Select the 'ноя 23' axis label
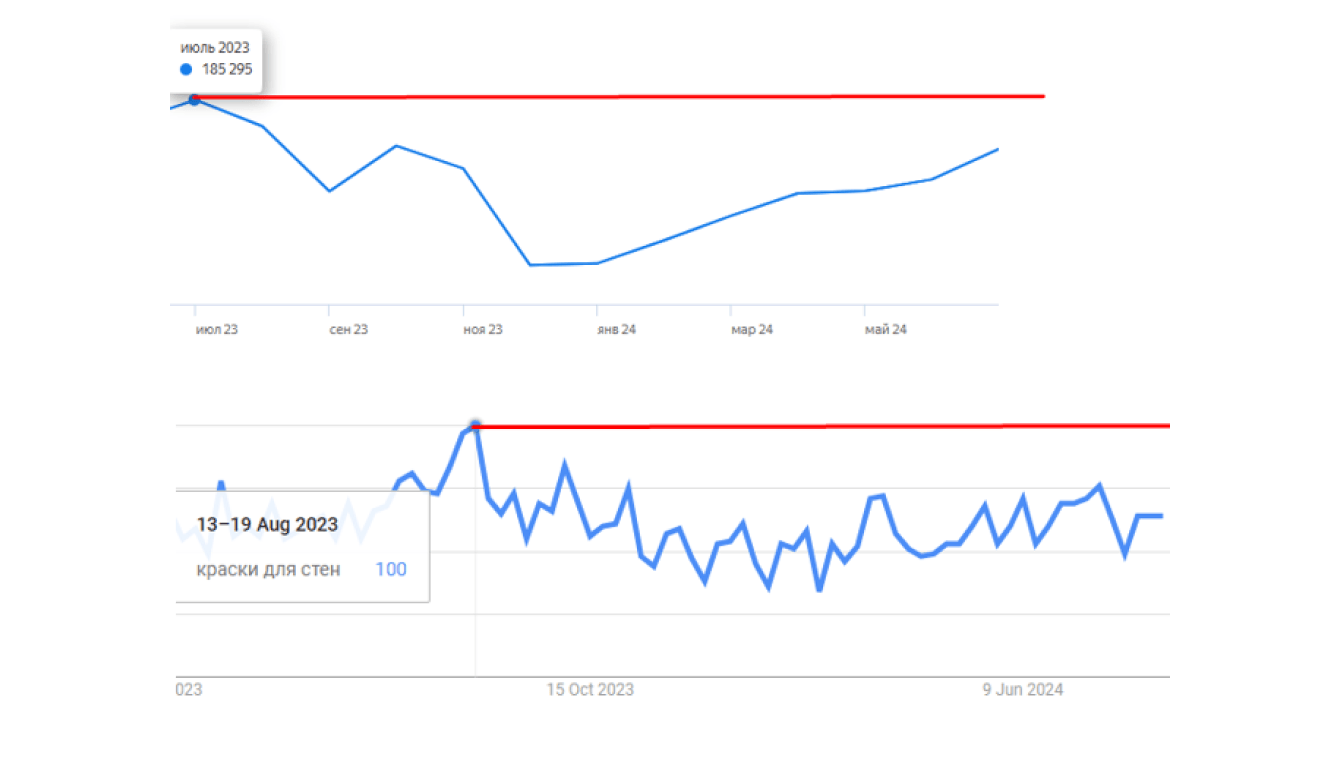1340x769 pixels. (483, 329)
